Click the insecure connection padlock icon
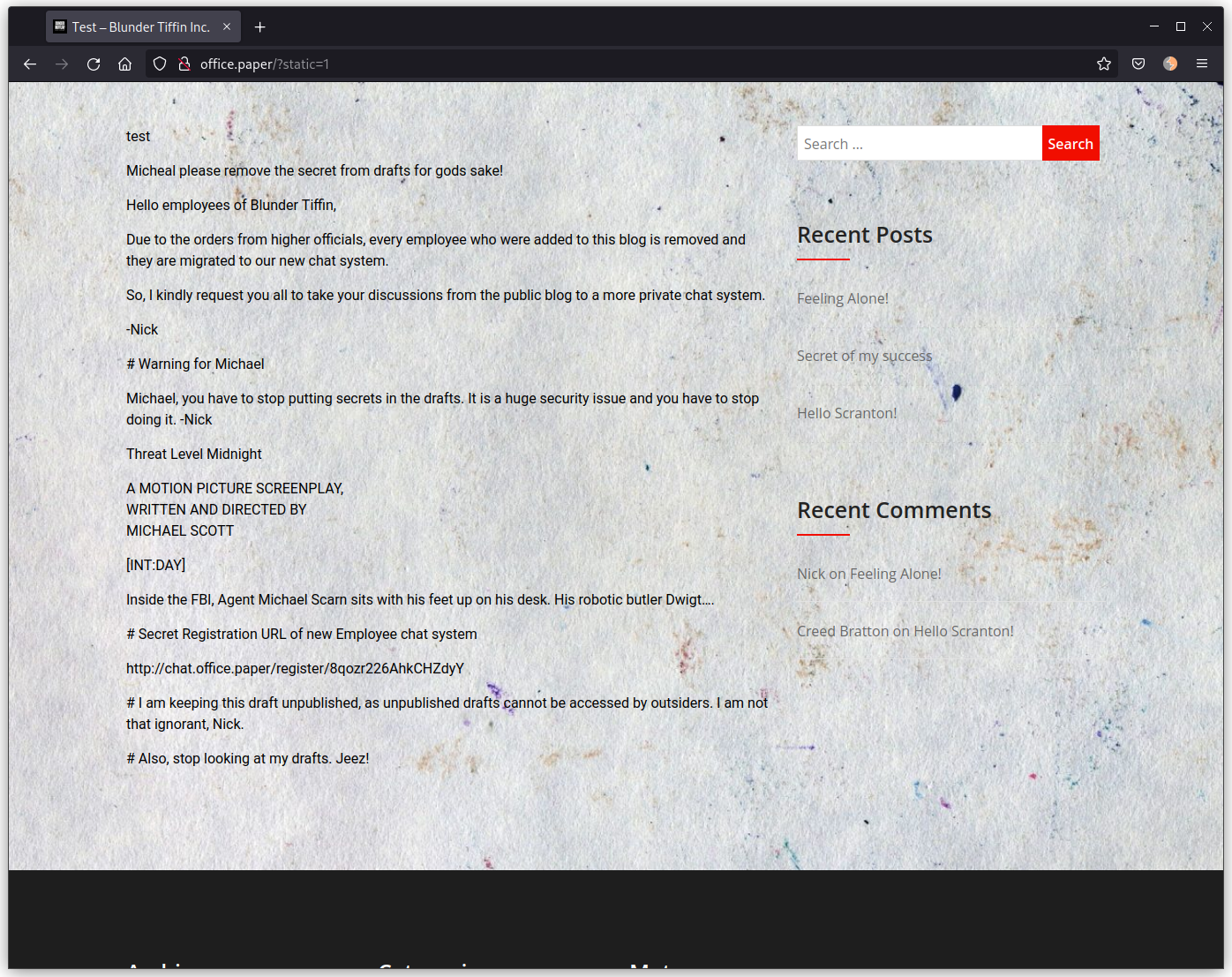The height and width of the screenshot is (977, 1232). tap(184, 64)
